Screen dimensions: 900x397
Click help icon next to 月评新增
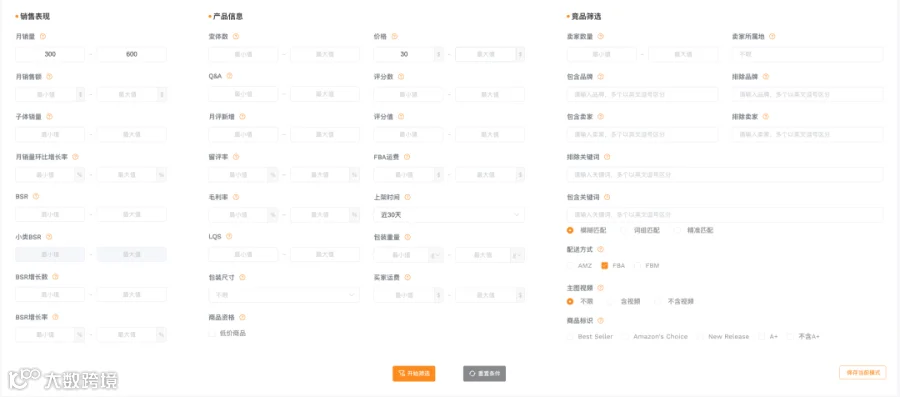click(242, 116)
